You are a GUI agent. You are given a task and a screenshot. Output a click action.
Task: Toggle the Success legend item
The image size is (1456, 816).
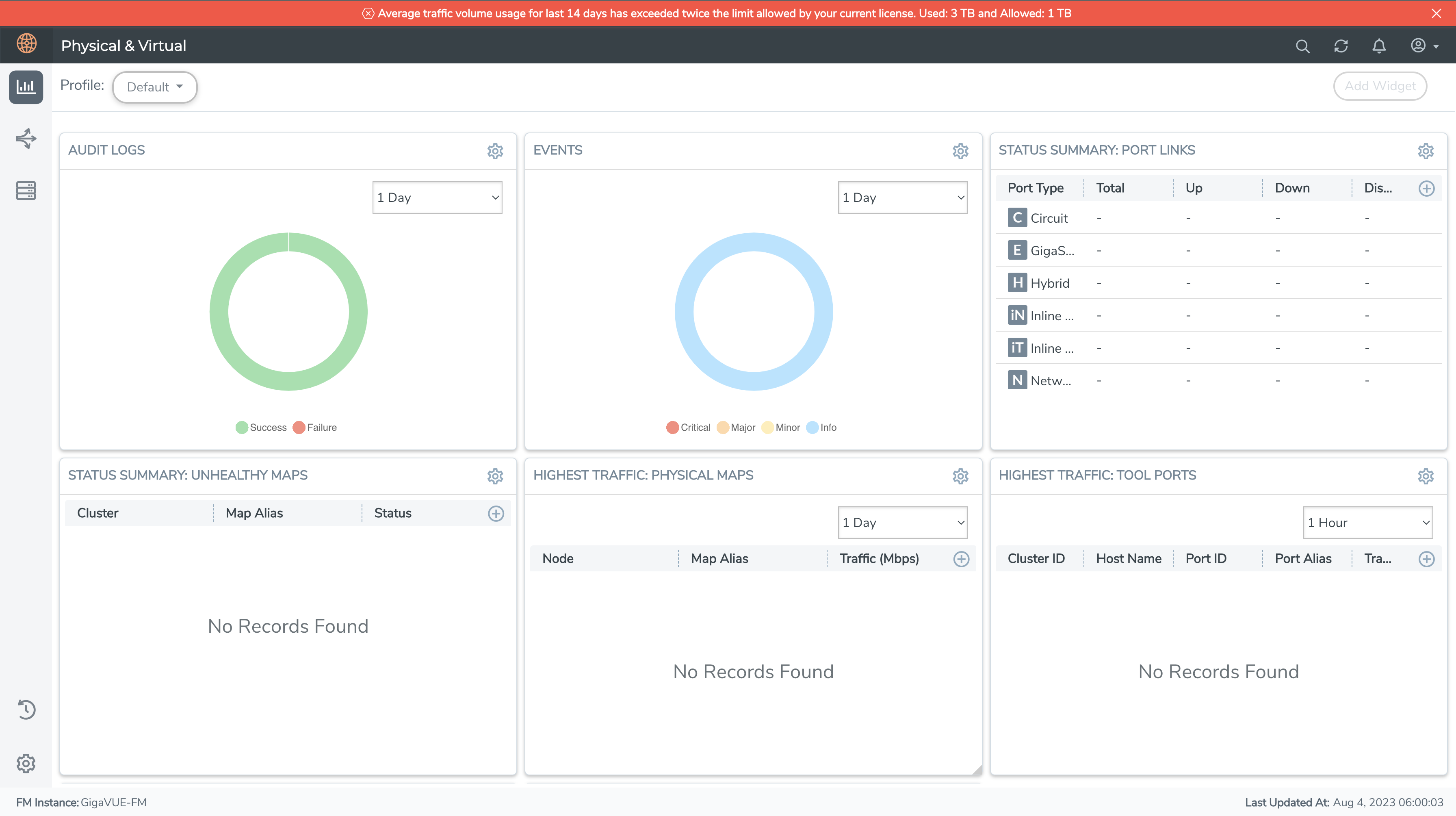click(x=261, y=428)
